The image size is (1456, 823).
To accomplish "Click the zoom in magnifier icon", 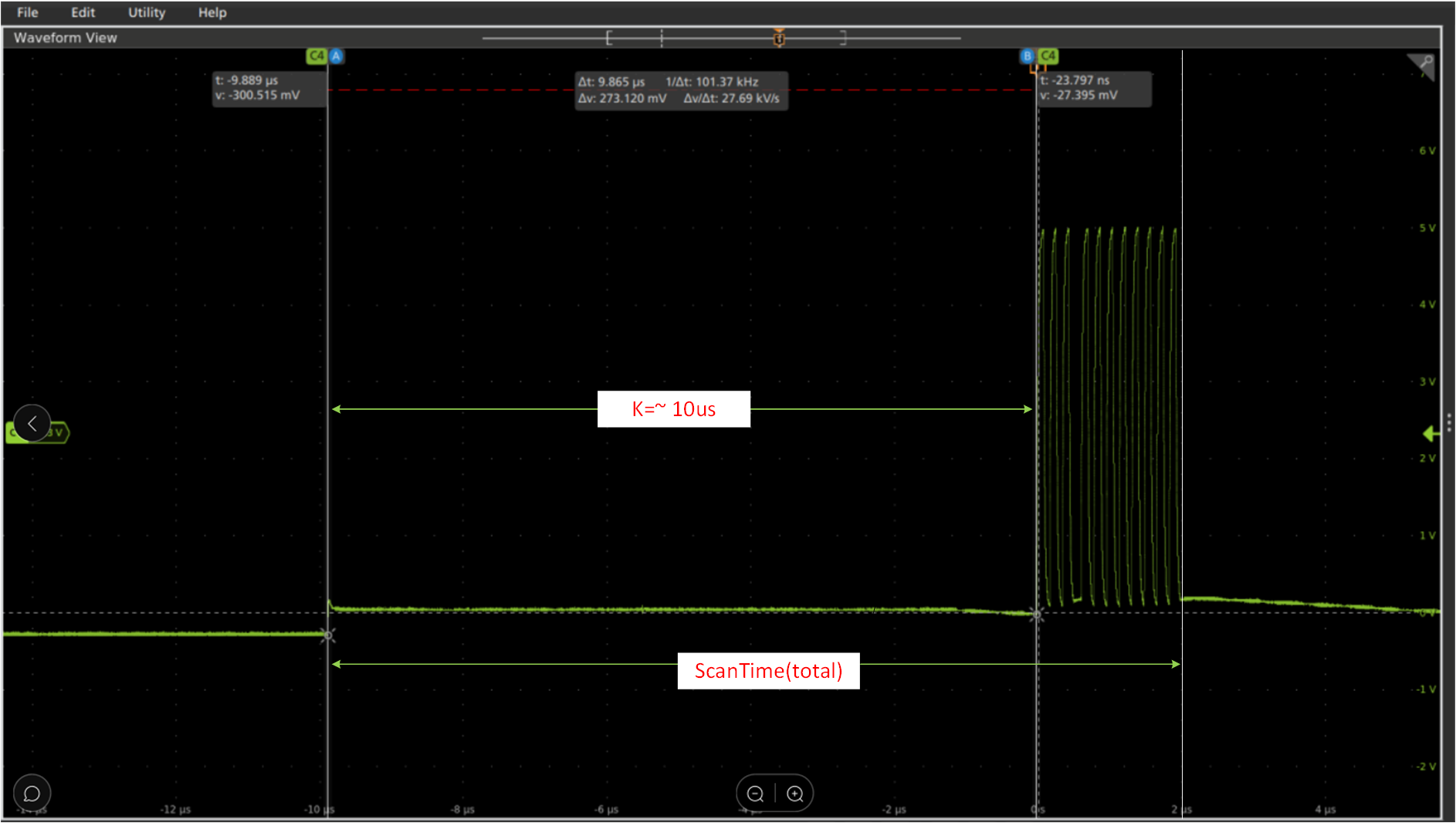I will 795,794.
